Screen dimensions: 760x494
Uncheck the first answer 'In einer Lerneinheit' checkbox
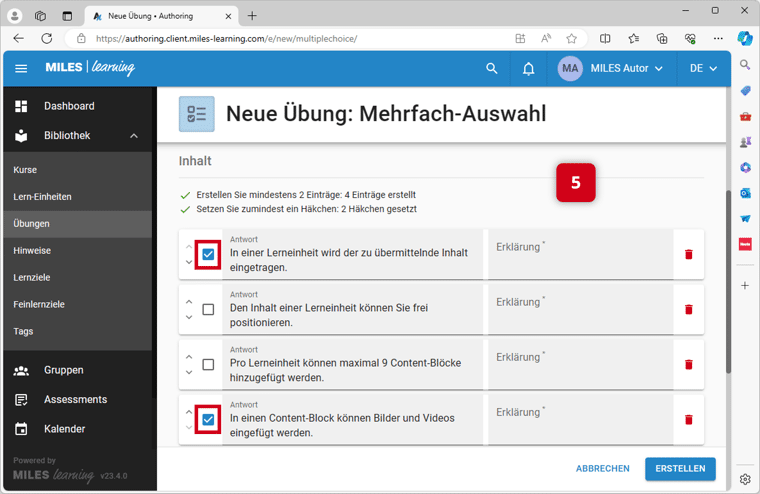[208, 255]
